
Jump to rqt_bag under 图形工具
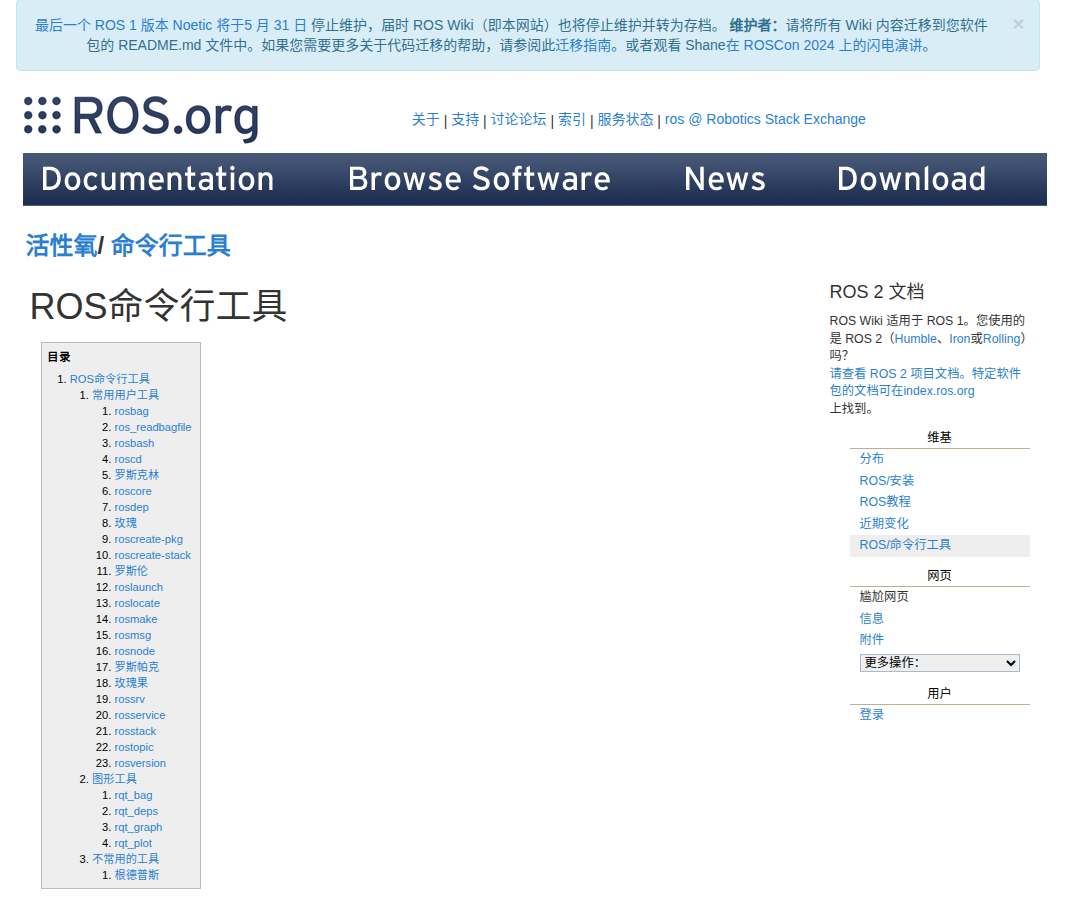[133, 795]
